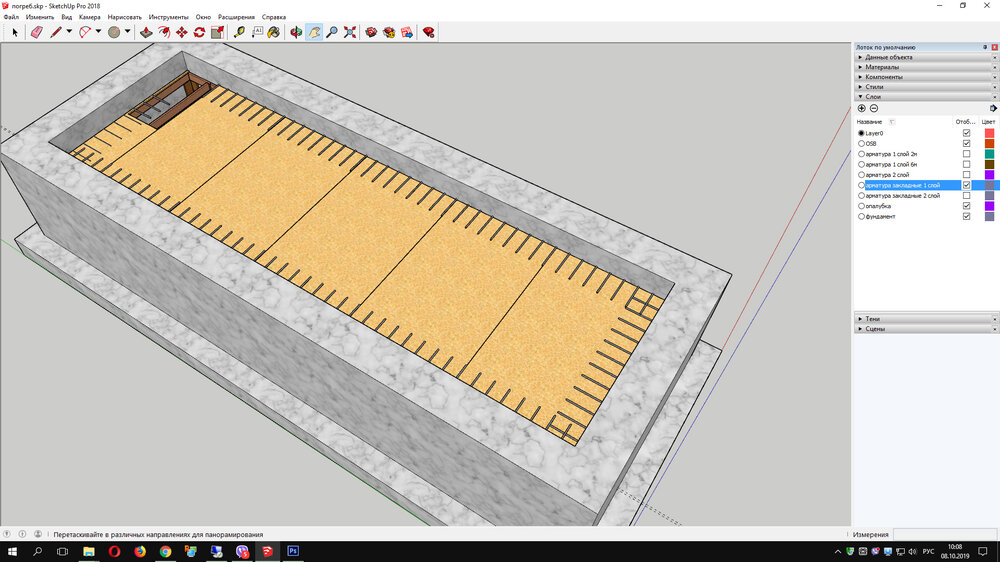Click the color swatch for опалубка layer
This screenshot has width=1000, height=562.
[x=989, y=206]
